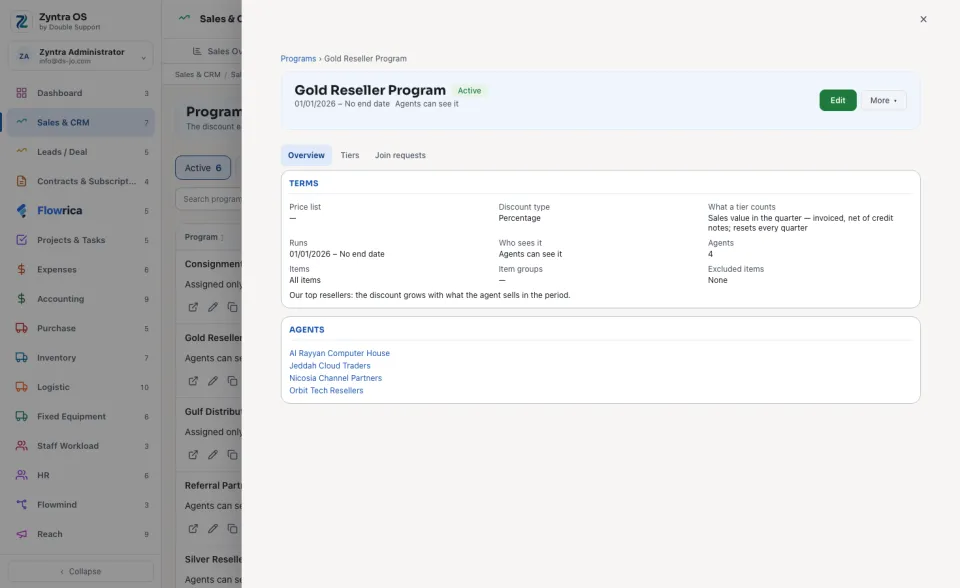This screenshot has height=588, width=960.
Task: Click the Logistic truck icon
Action: pyautogui.click(x=21, y=387)
